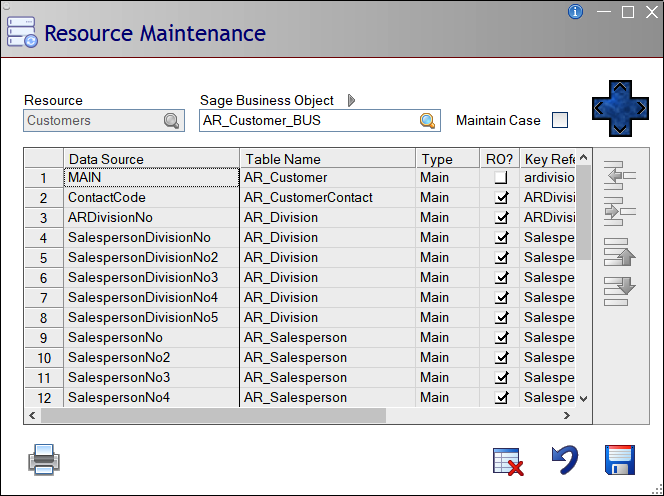Click the blue four-way navigation arrows icon

[620, 109]
